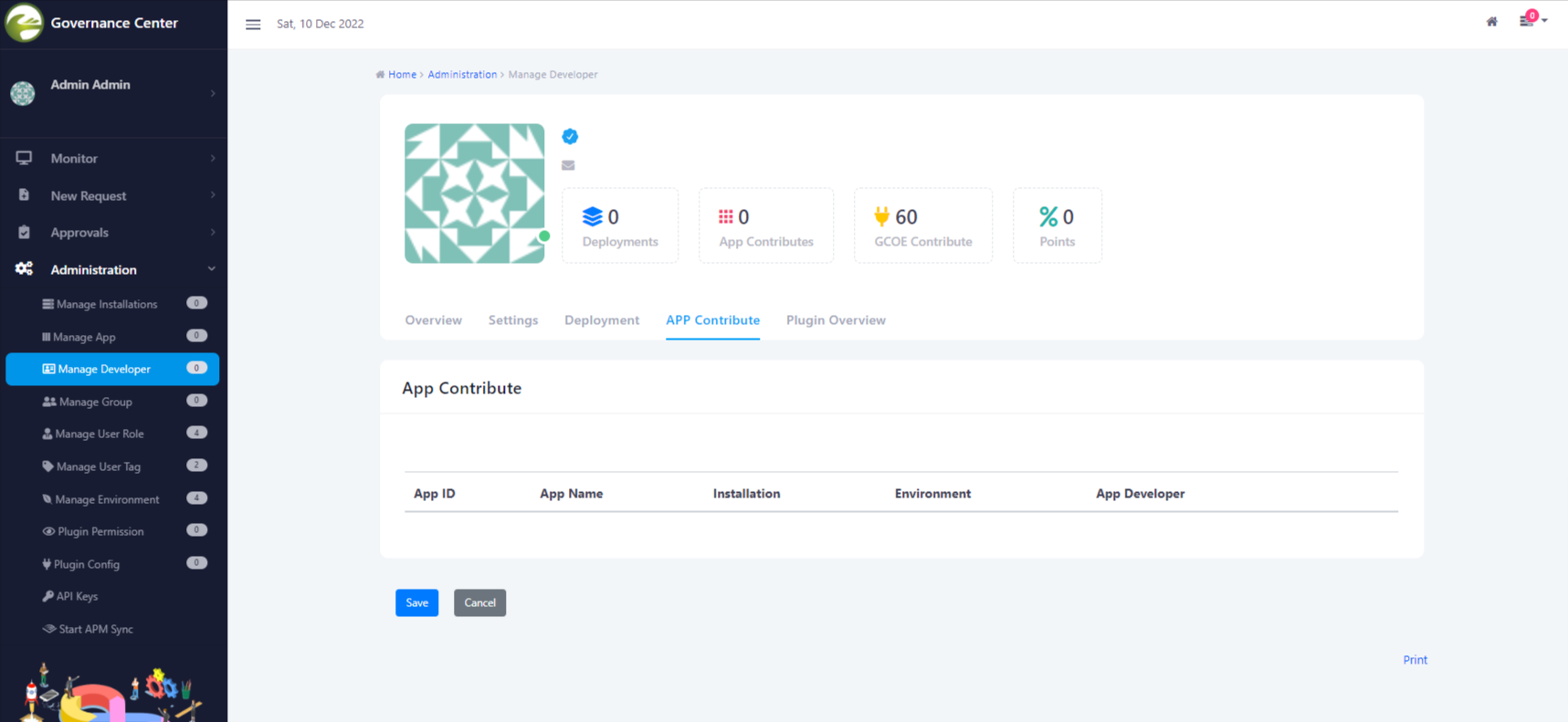Image resolution: width=1568 pixels, height=722 pixels.
Task: Open the notifications icon with red badge
Action: point(1528,20)
